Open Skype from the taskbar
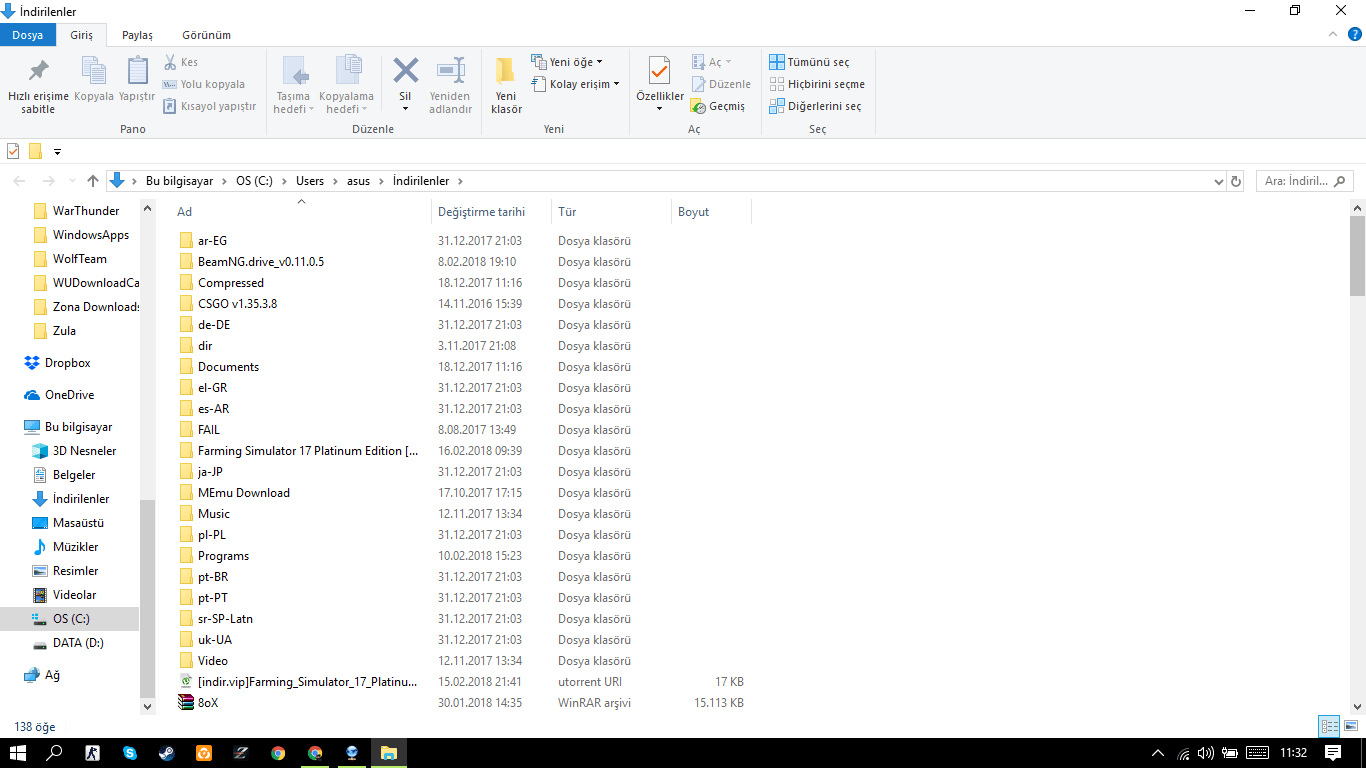Viewport: 1366px width, 768px height. (x=130, y=753)
